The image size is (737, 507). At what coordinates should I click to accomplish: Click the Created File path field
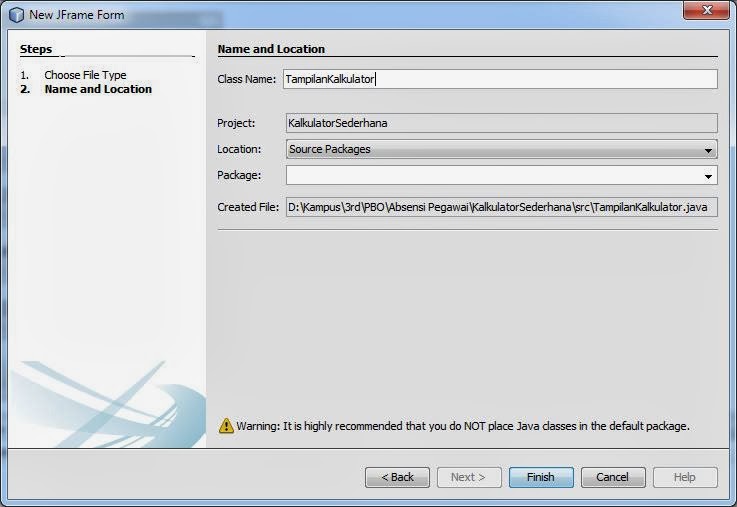pyautogui.click(x=502, y=207)
